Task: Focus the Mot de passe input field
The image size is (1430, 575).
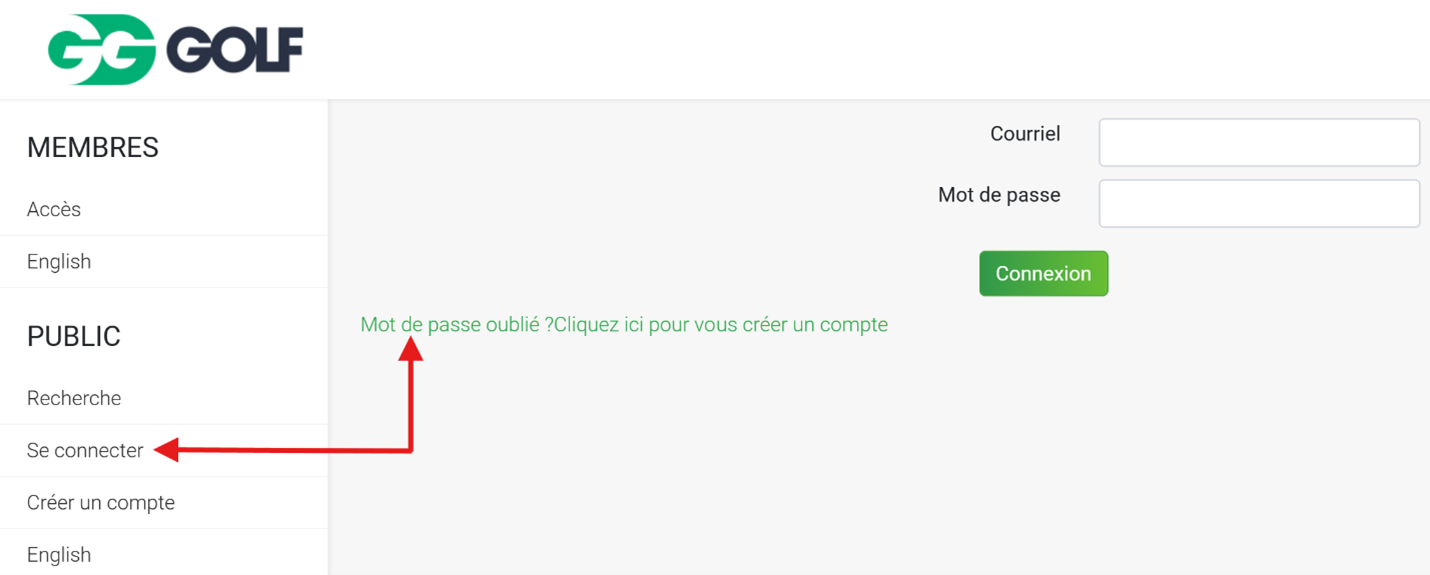Action: point(1259,203)
